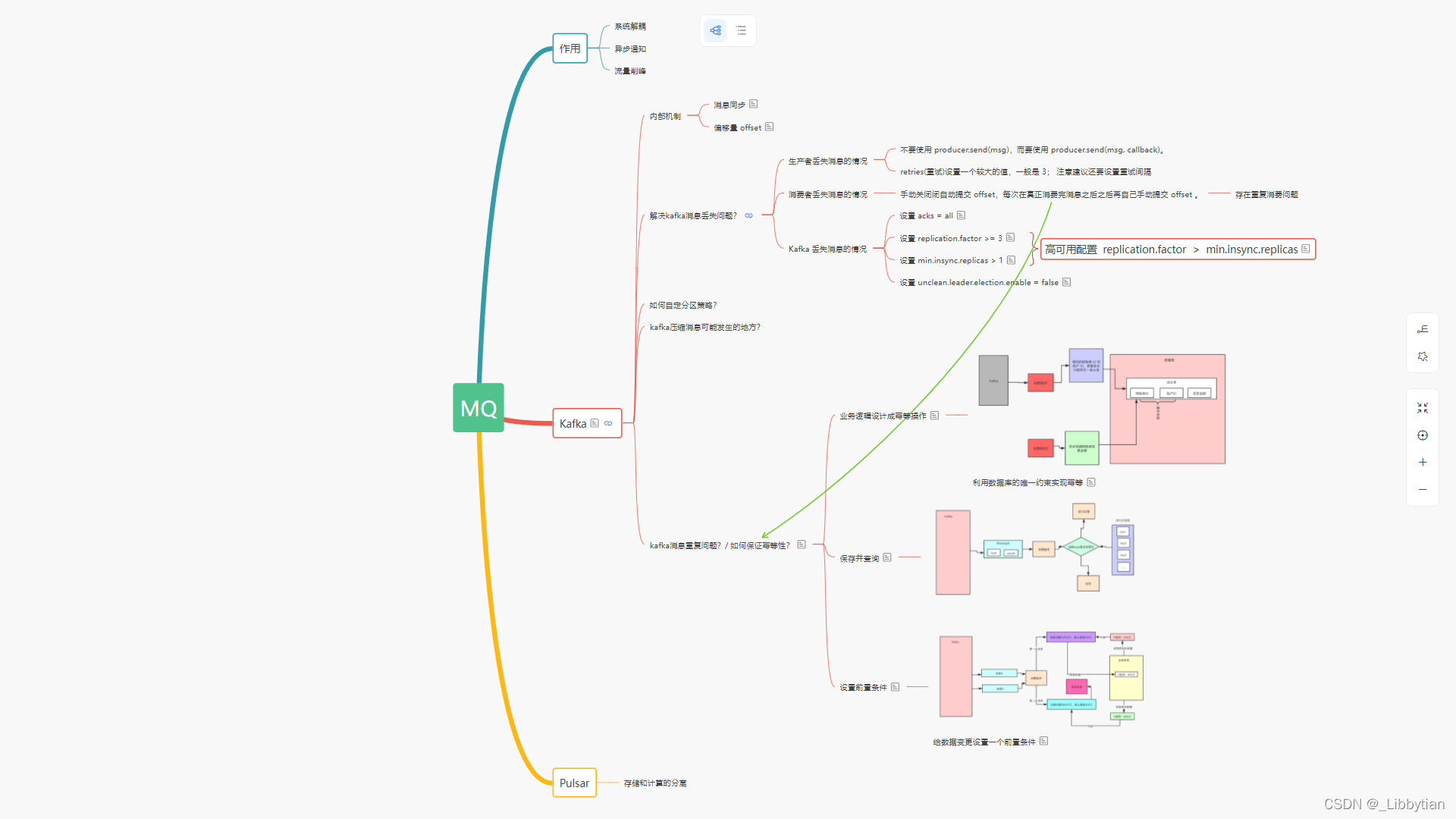Open note icon beside 偏移量 offset
The image size is (1456, 819).
[x=769, y=127]
